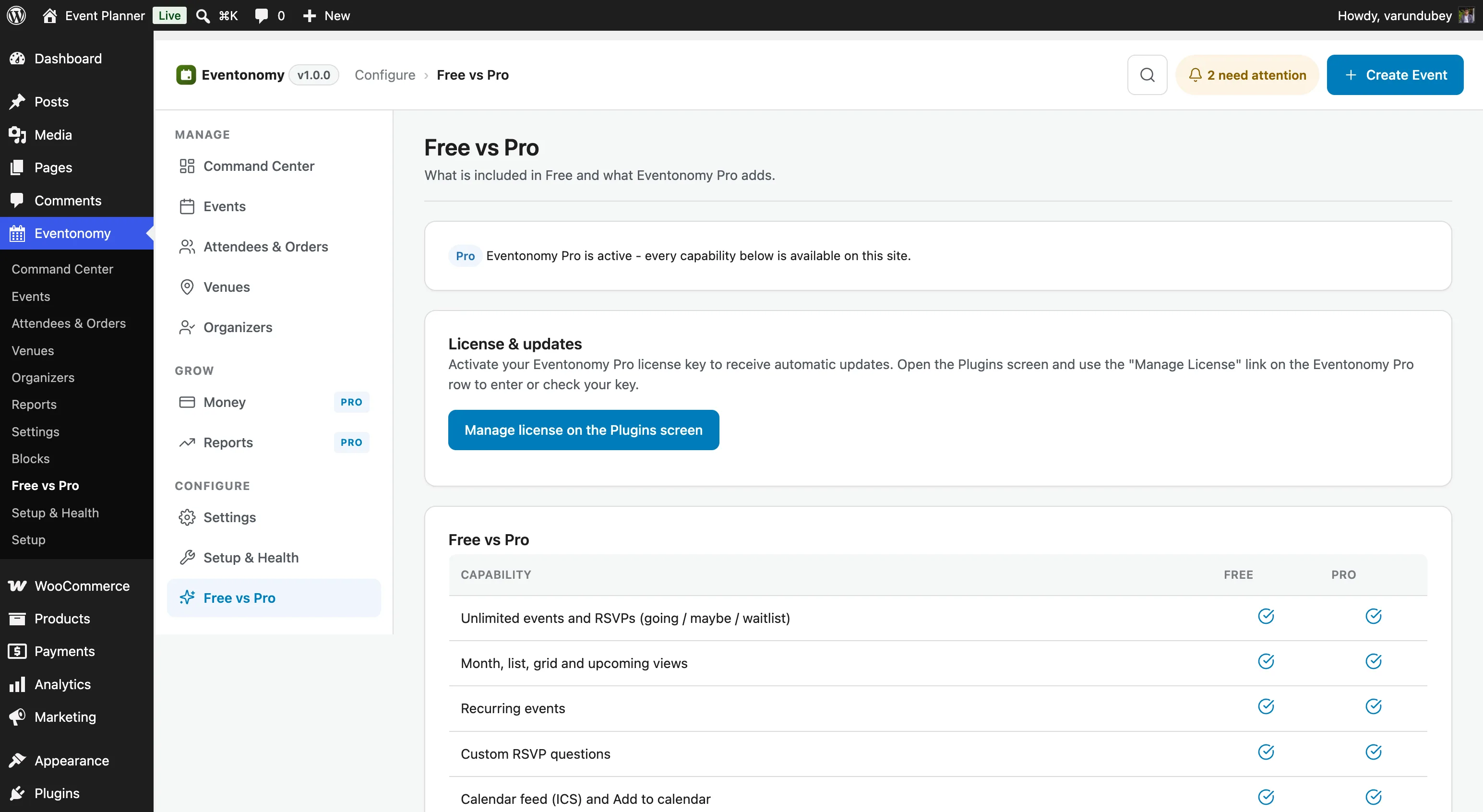This screenshot has height=812, width=1483.
Task: Click the home icon beside Event Planner
Action: 49,15
